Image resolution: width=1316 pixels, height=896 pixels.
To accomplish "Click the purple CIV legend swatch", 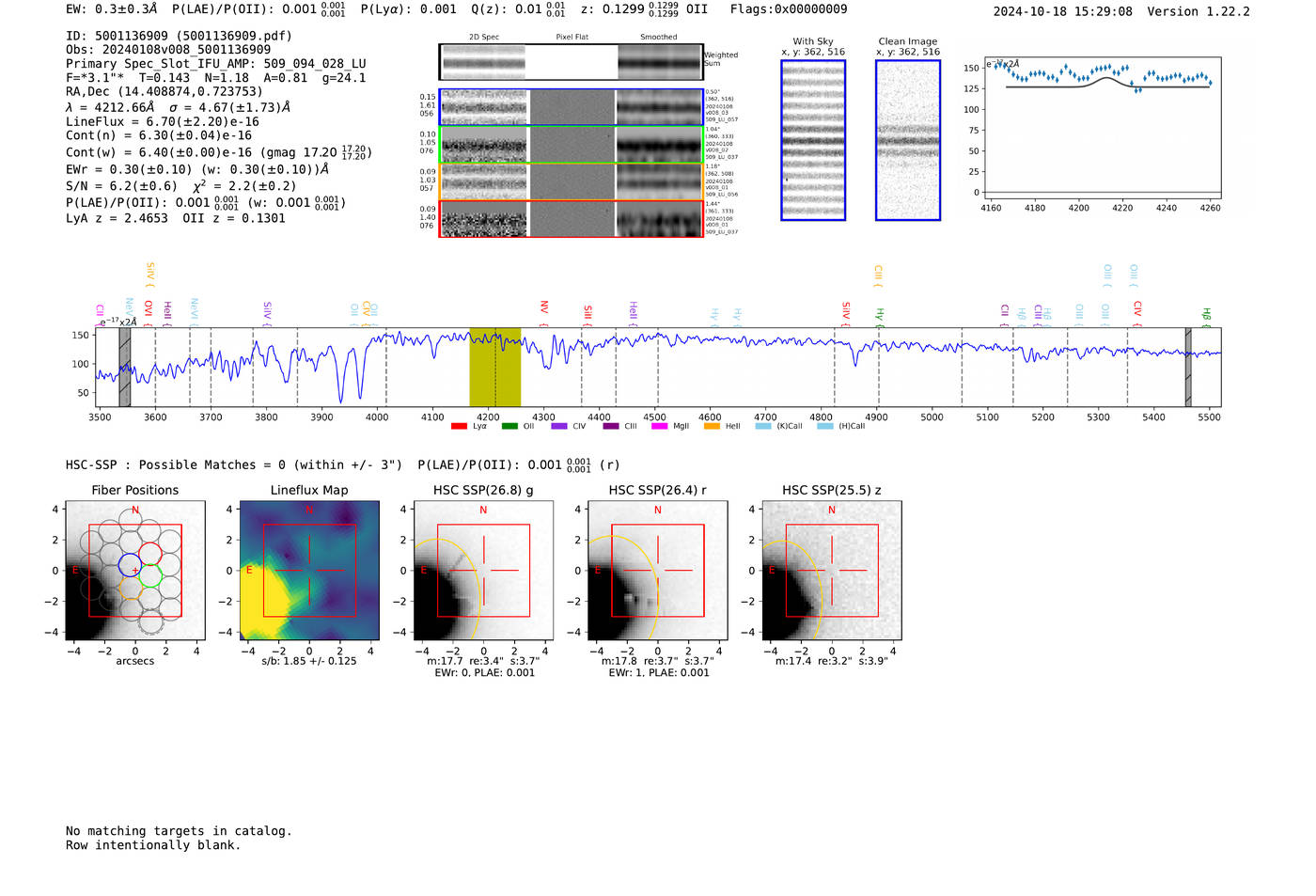I will pyautogui.click(x=559, y=426).
